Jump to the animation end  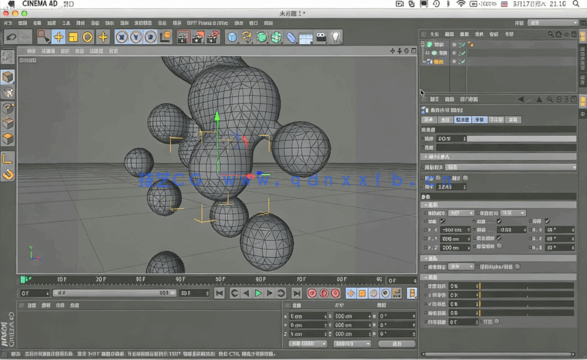pos(296,293)
